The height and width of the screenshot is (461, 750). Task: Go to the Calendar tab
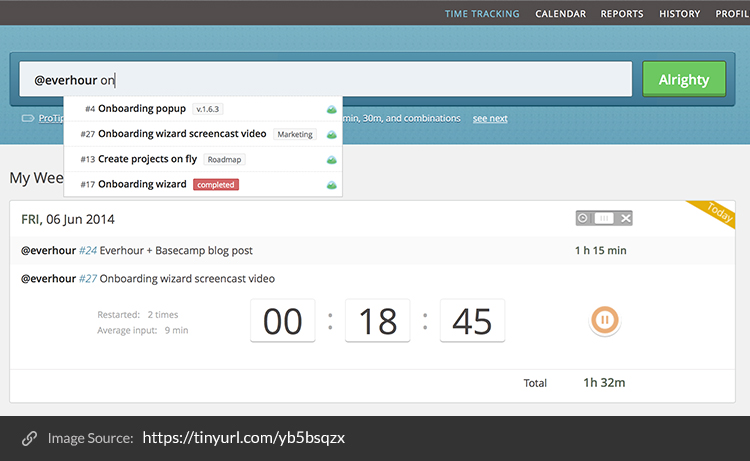[x=560, y=14]
